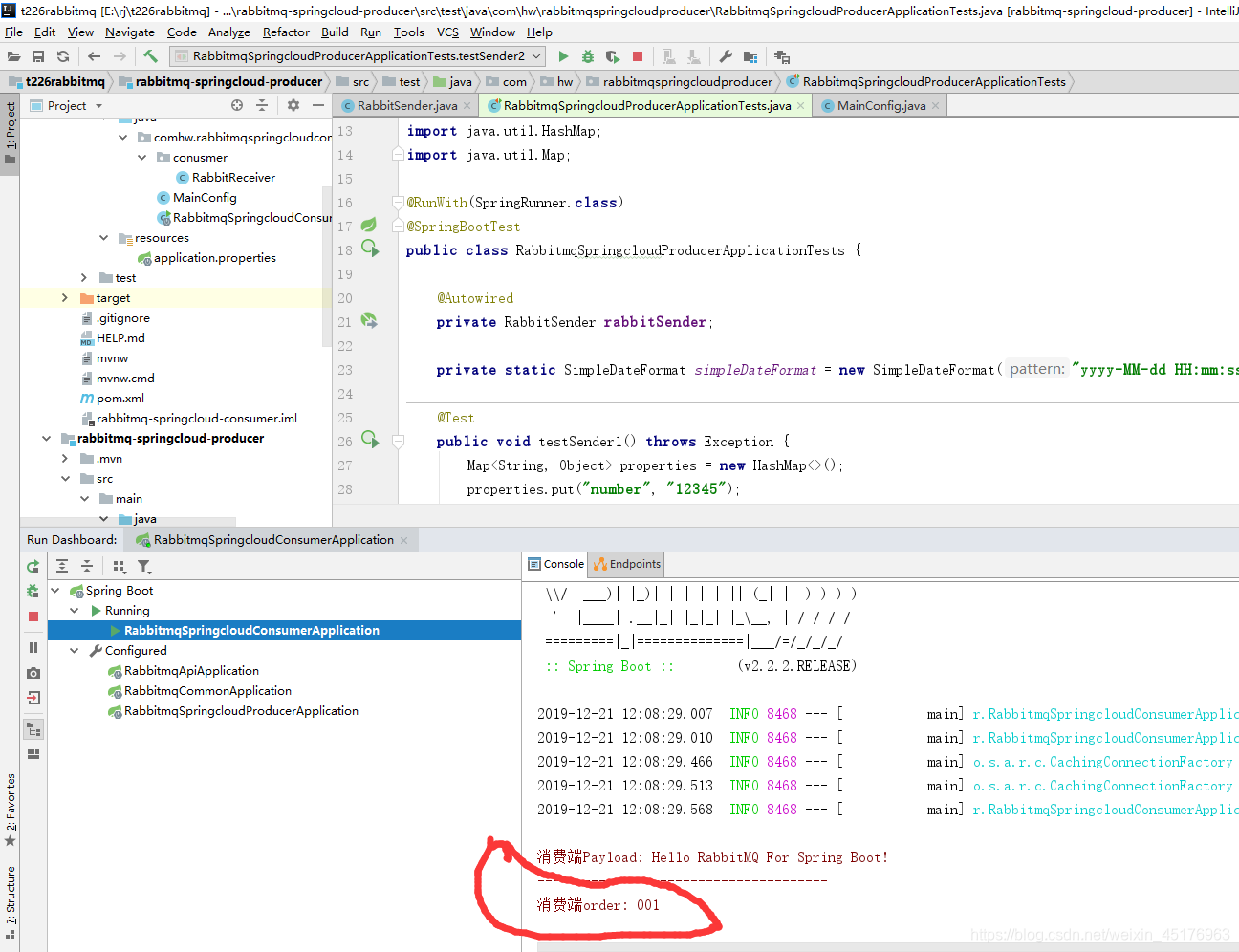Expand the test folder in Project tree
This screenshot has height=952, width=1239.
84,278
